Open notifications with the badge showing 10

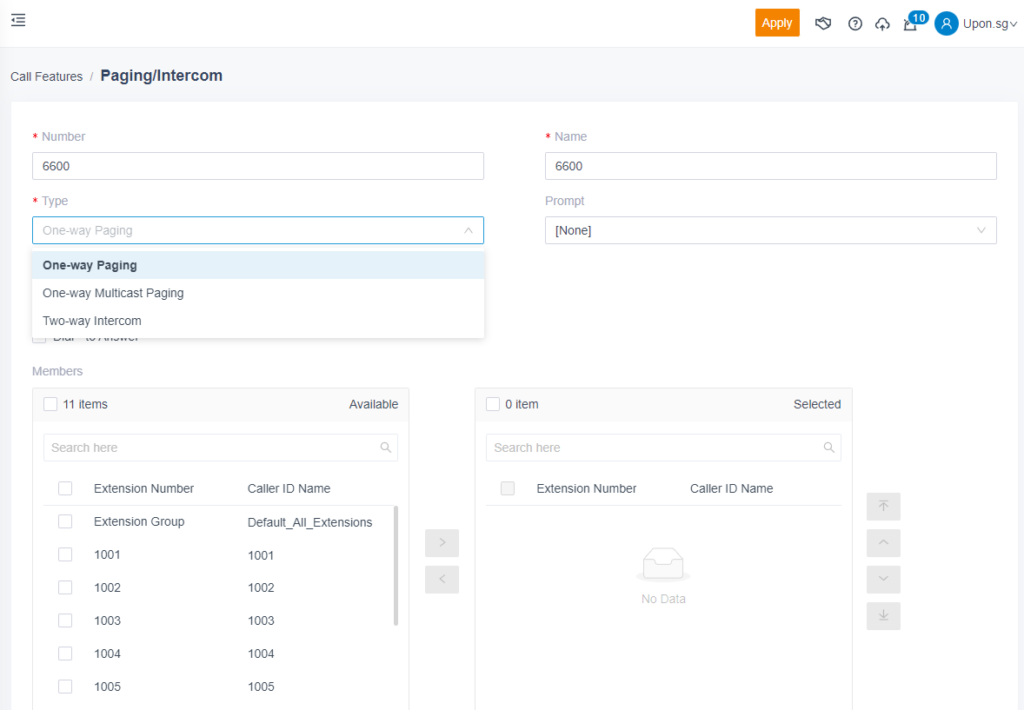click(x=910, y=23)
